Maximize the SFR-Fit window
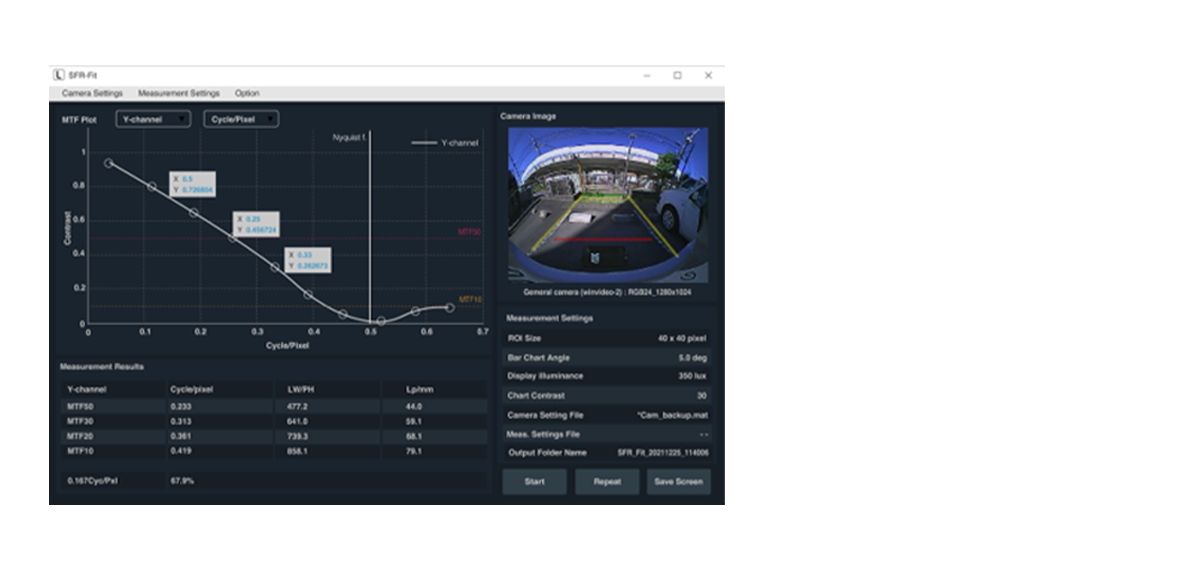The image size is (1180, 570). [x=677, y=75]
